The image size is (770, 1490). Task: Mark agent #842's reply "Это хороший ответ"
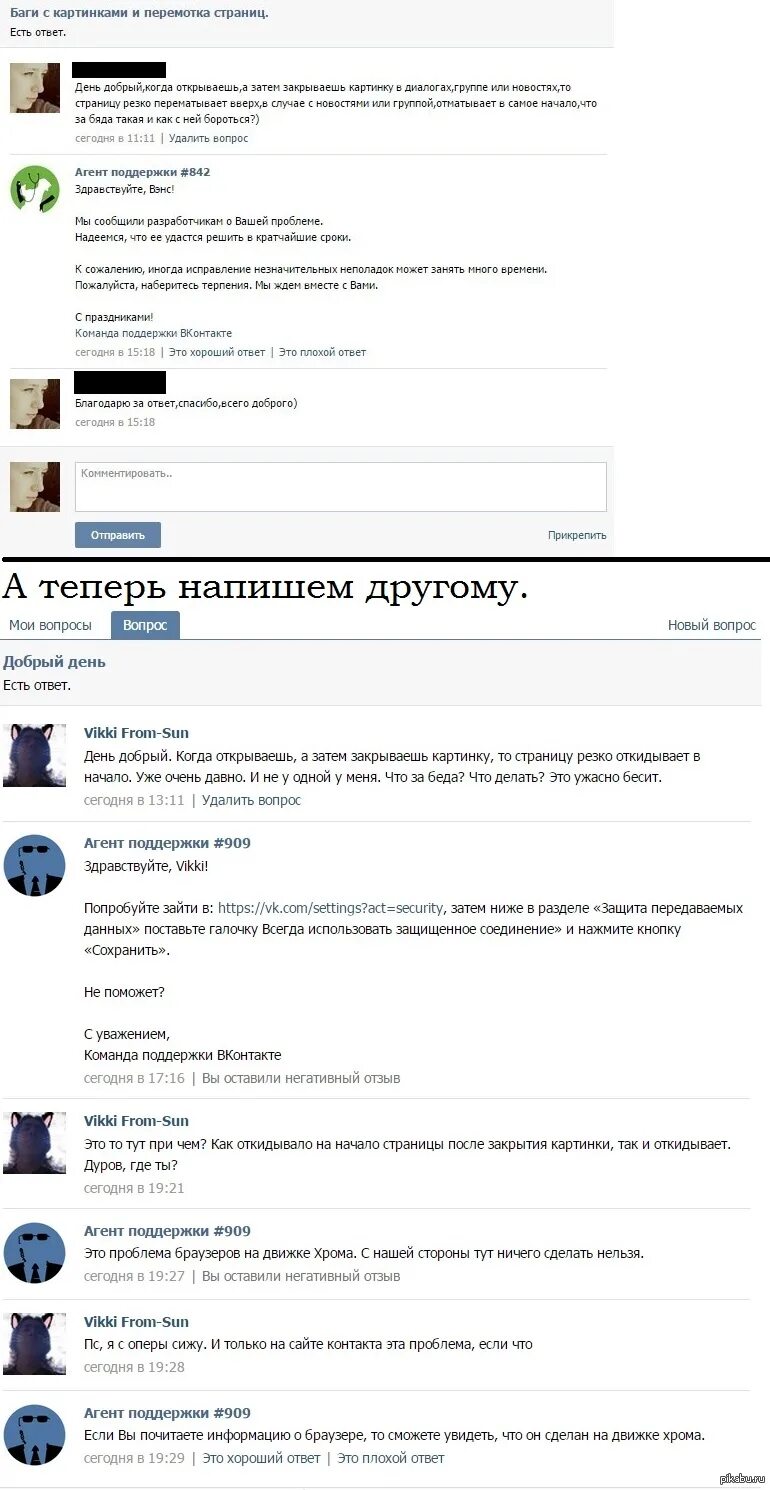pos(217,352)
